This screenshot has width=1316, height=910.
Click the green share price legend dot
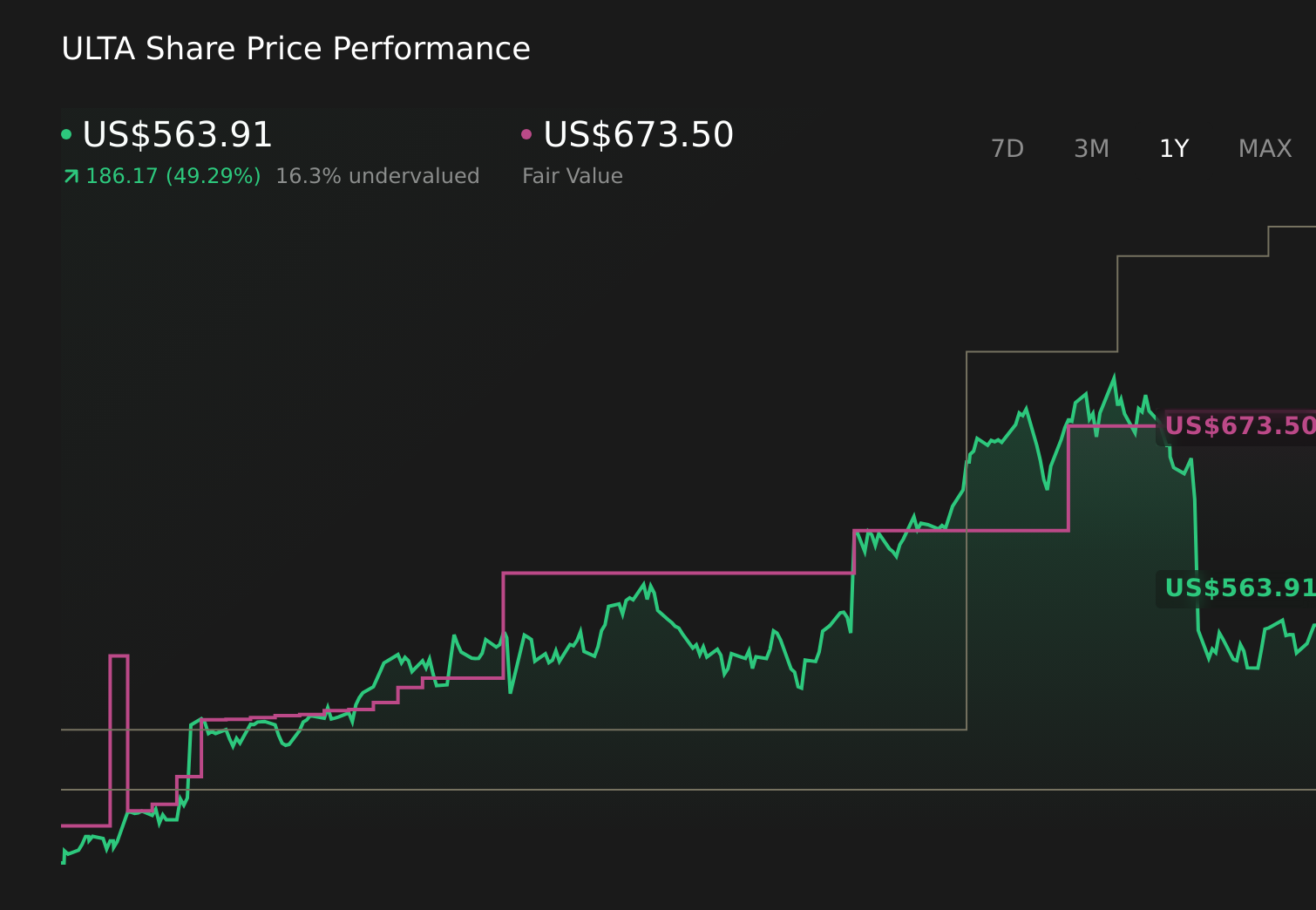pos(67,132)
